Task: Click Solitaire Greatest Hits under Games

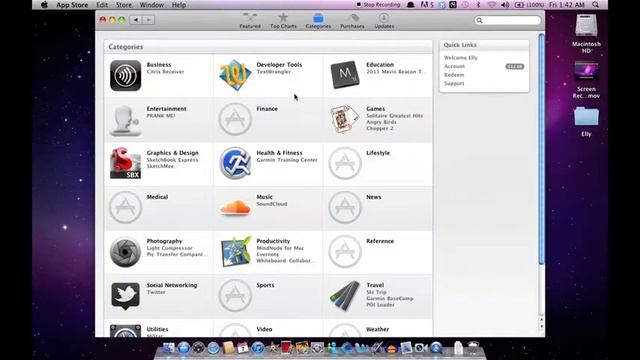Action: [395, 116]
